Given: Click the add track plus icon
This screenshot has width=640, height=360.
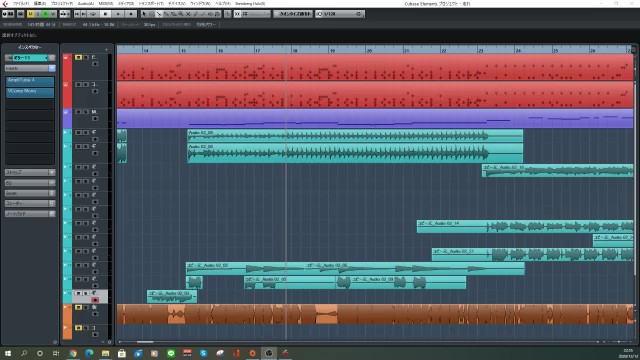Looking at the screenshot, I should point(106,50).
